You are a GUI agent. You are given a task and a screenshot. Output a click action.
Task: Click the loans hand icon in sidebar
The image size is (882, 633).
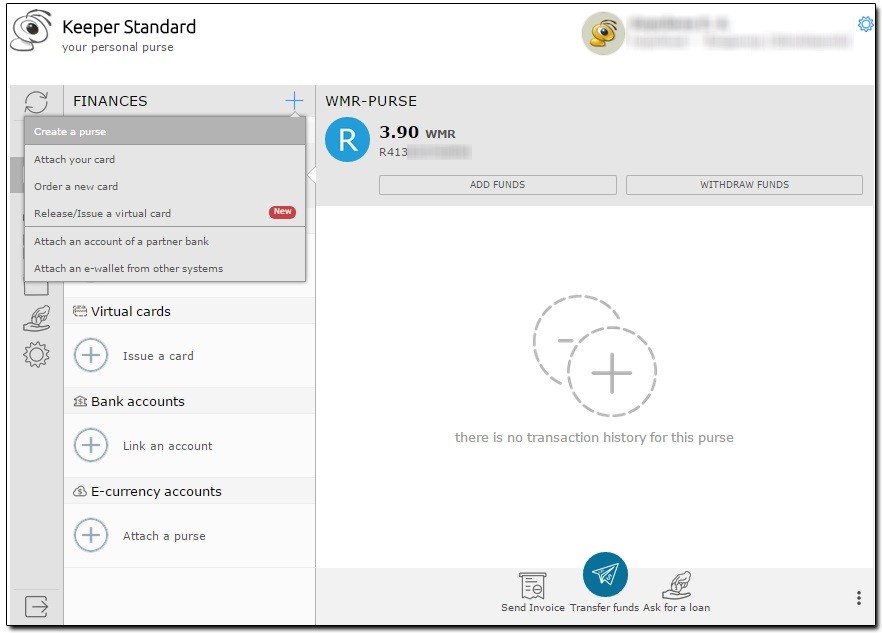(36, 318)
